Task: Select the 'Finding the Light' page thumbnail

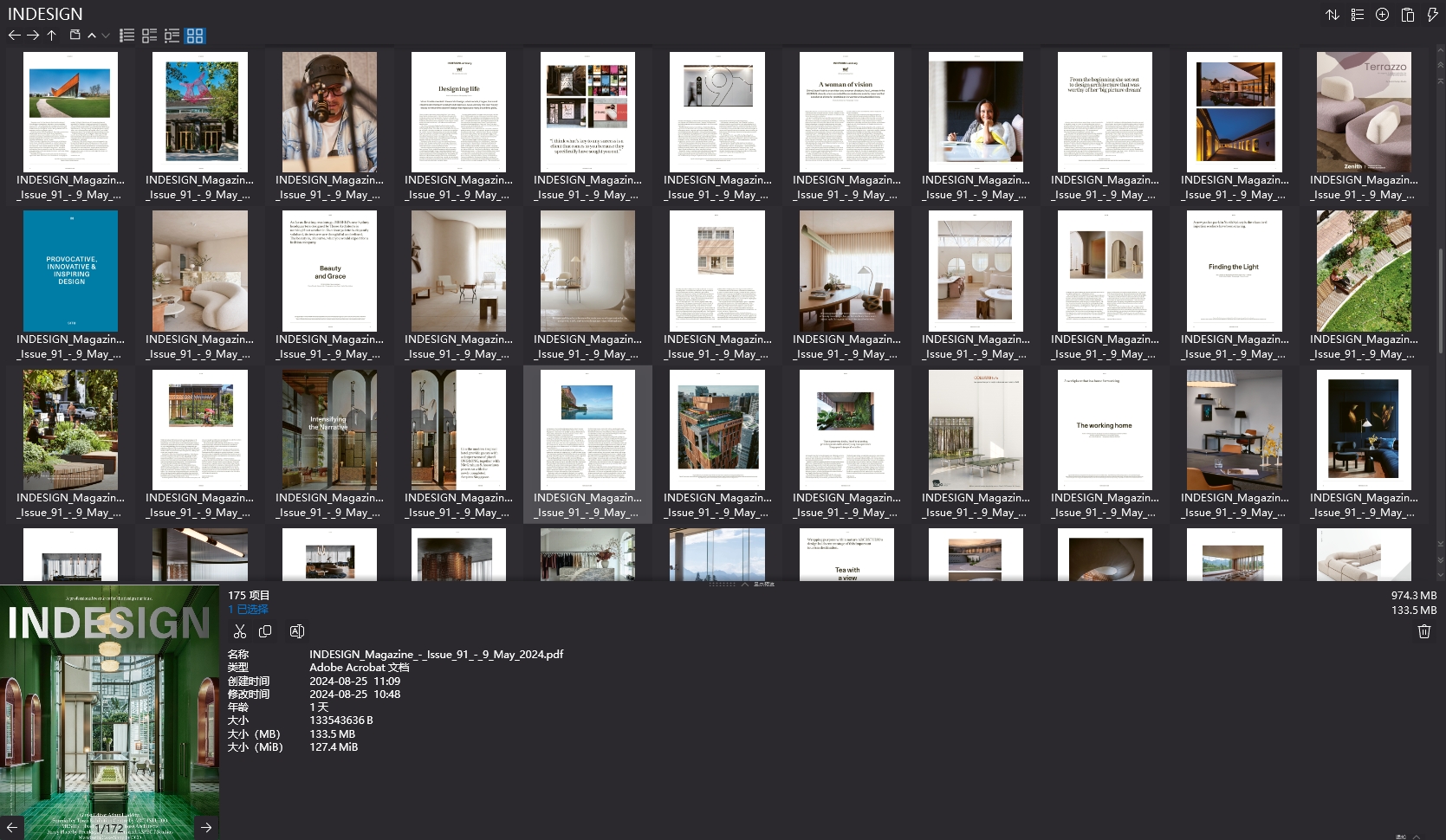Action: coord(1235,271)
